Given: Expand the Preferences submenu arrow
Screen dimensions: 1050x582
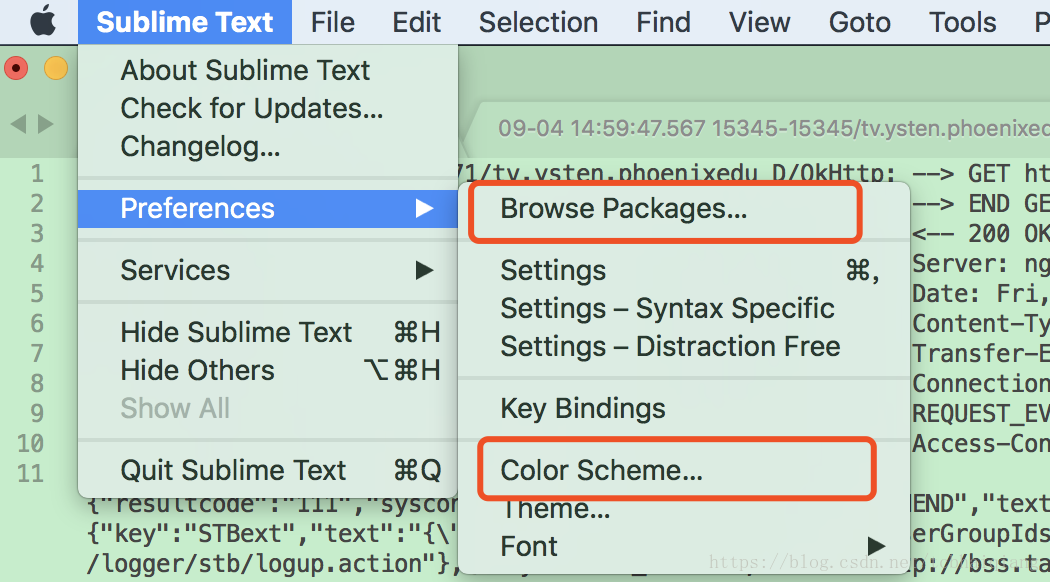Looking at the screenshot, I should tap(425, 208).
